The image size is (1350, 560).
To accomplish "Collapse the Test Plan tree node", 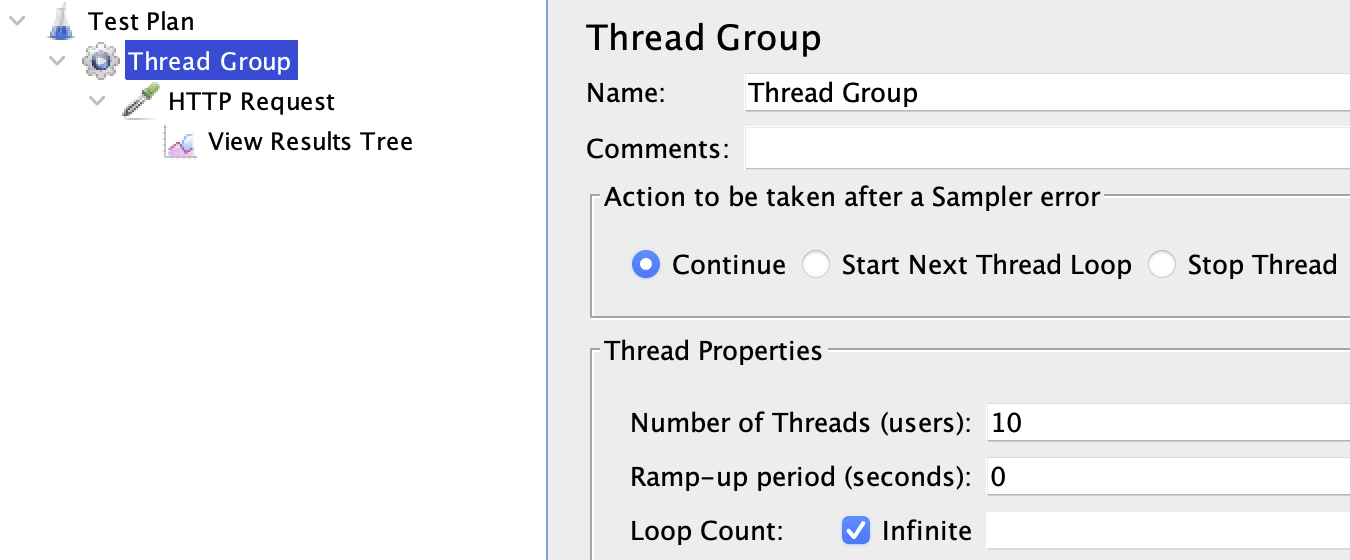I will pos(16,21).
